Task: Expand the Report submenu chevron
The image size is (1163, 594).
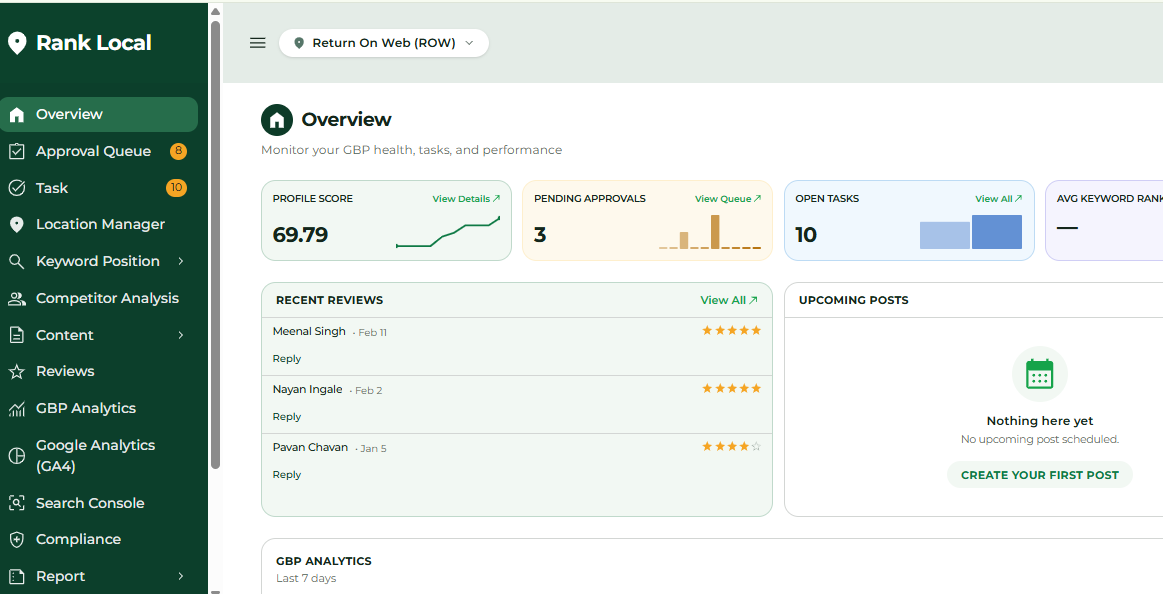Action: 181,576
